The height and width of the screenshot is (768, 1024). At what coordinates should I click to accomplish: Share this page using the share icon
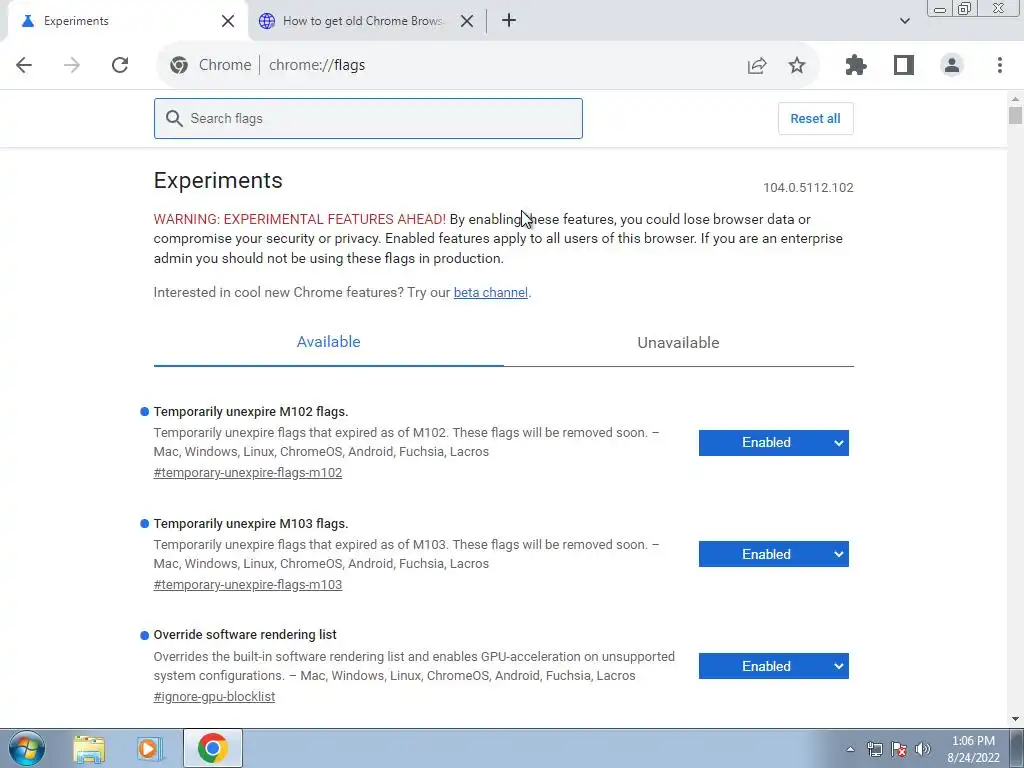[x=757, y=65]
